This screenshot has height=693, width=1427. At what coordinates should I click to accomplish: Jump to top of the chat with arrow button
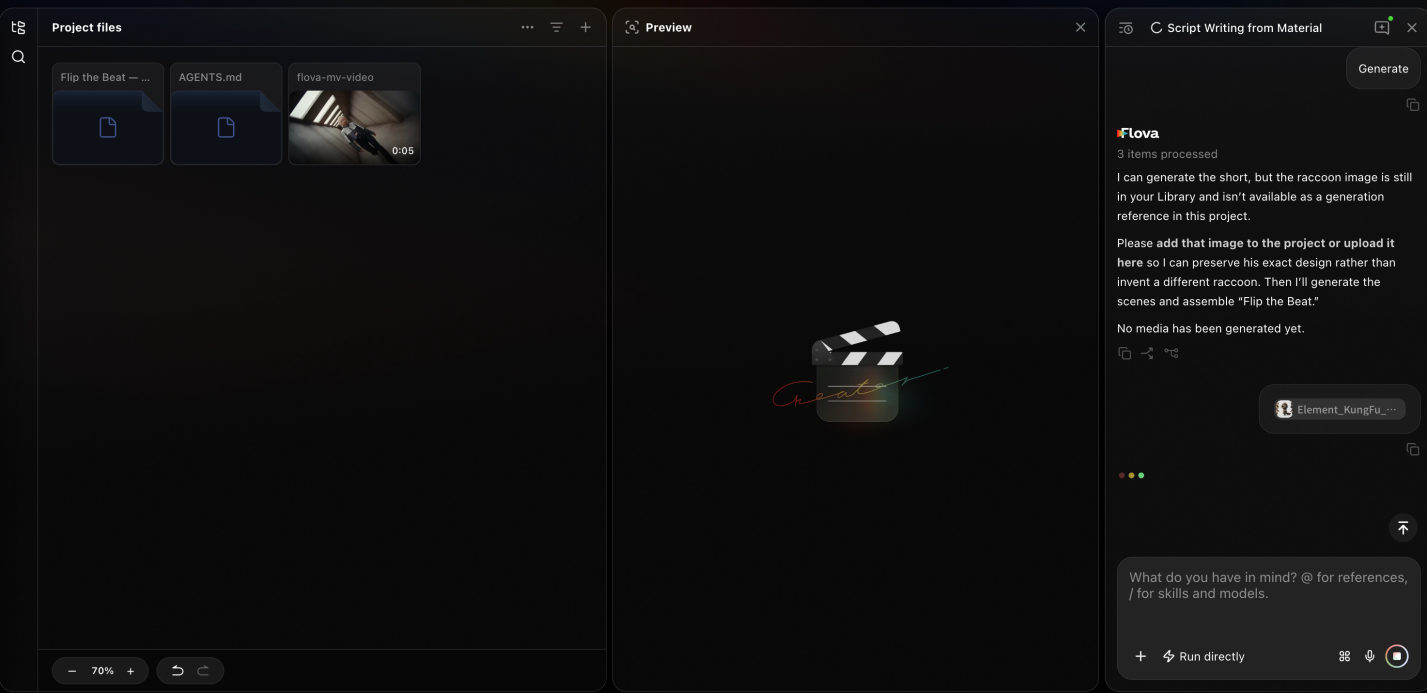click(1403, 528)
